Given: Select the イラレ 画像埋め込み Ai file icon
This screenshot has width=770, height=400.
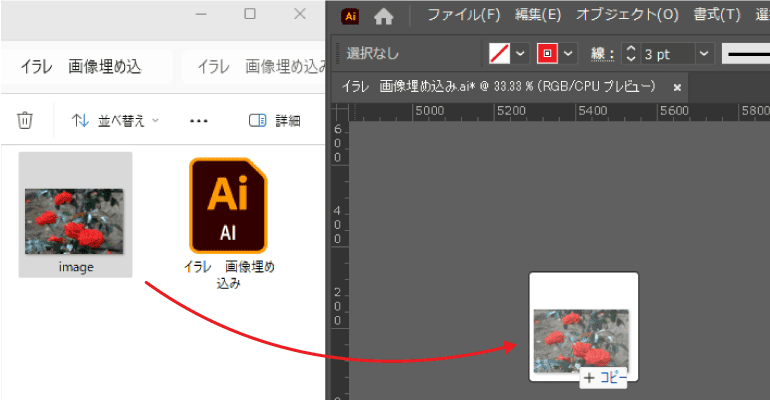Looking at the screenshot, I should pos(228,205).
